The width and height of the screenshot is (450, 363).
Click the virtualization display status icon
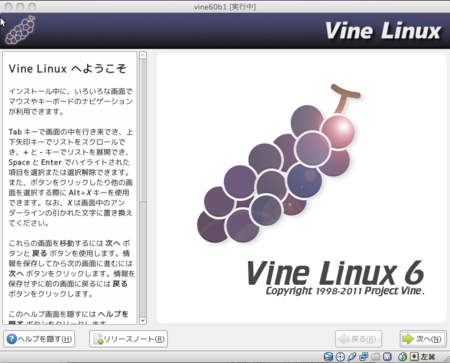click(387, 357)
